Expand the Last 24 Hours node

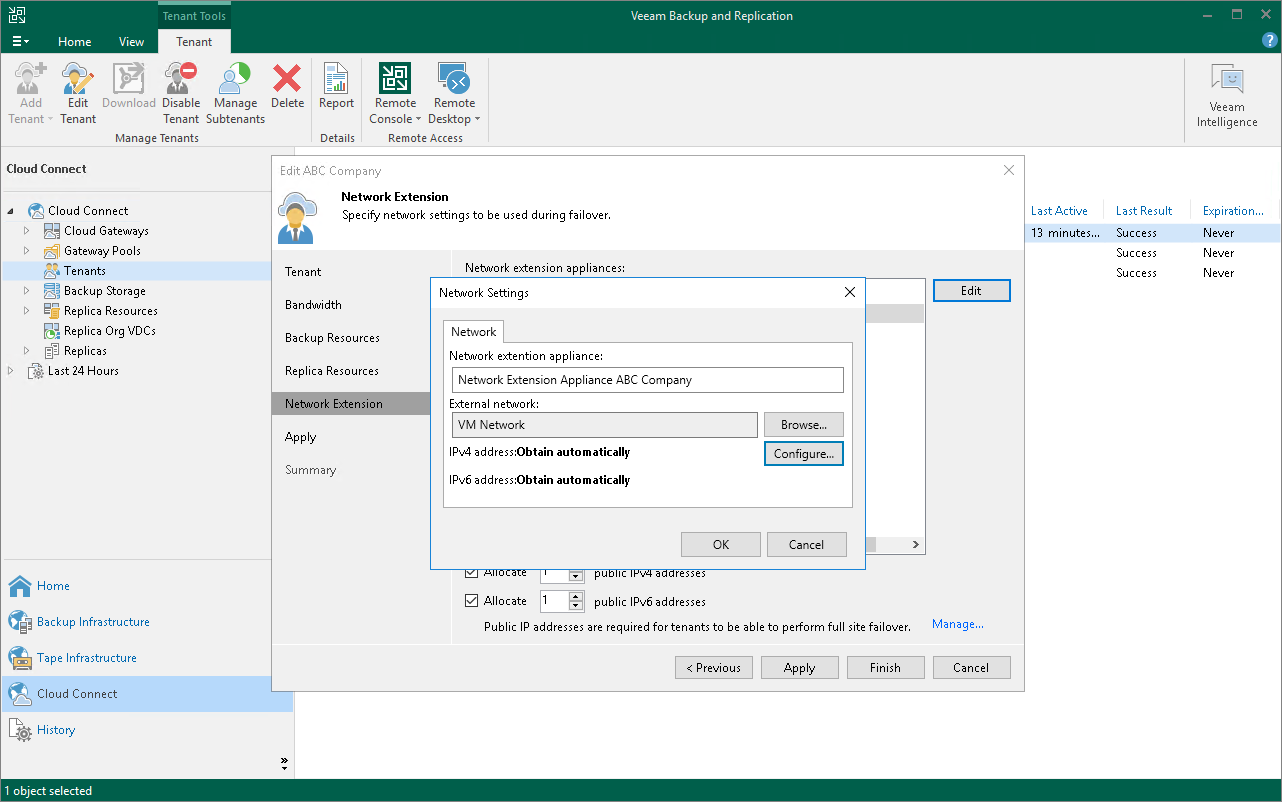11,371
